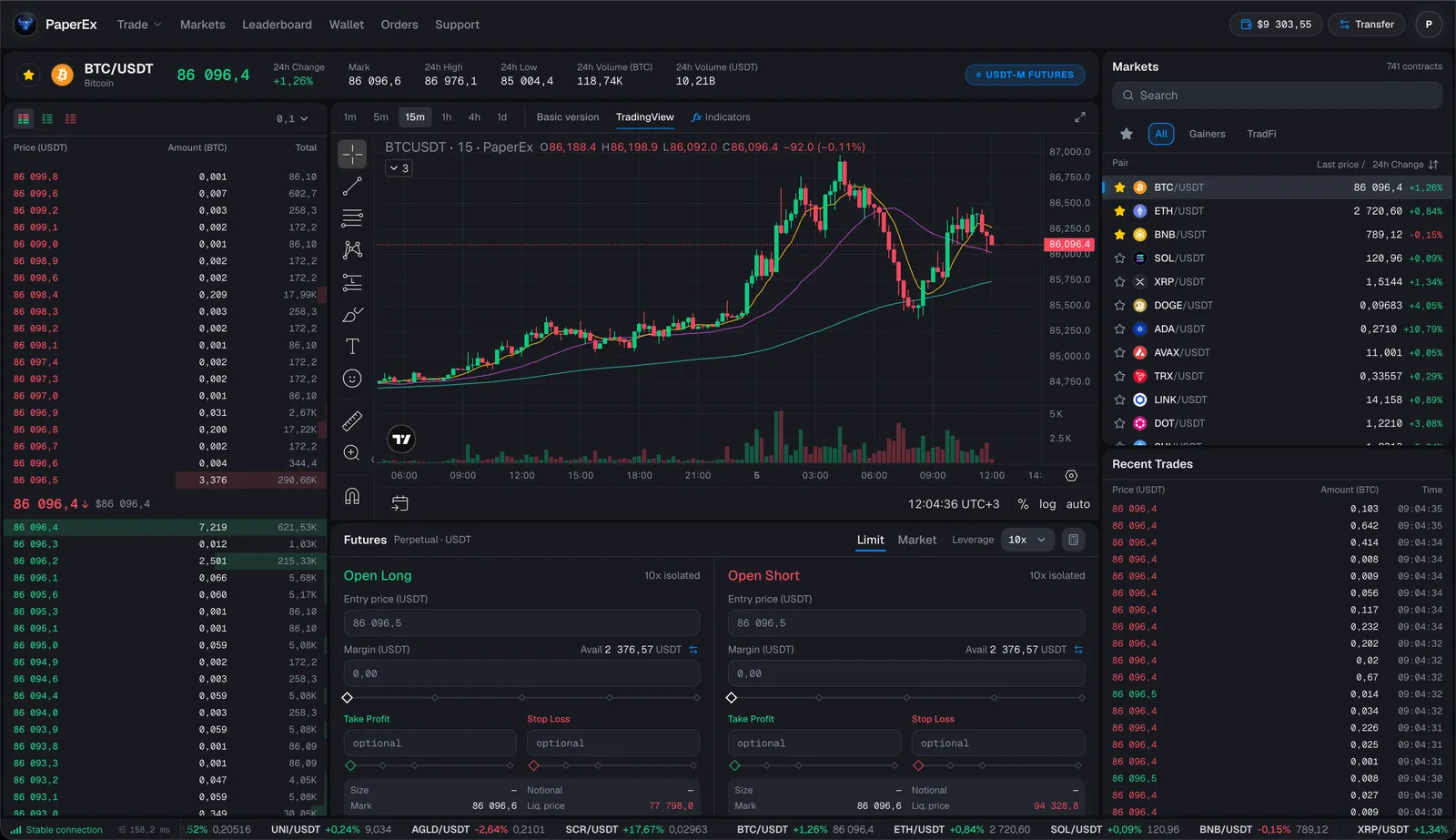
Task: Open the Trade dropdown menu
Action: coord(139,25)
